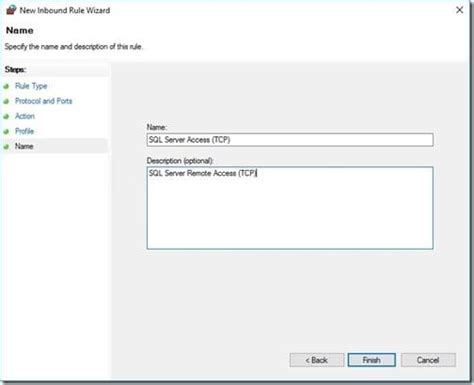Close the wizard window with X
The width and height of the screenshot is (474, 385).
tap(460, 10)
